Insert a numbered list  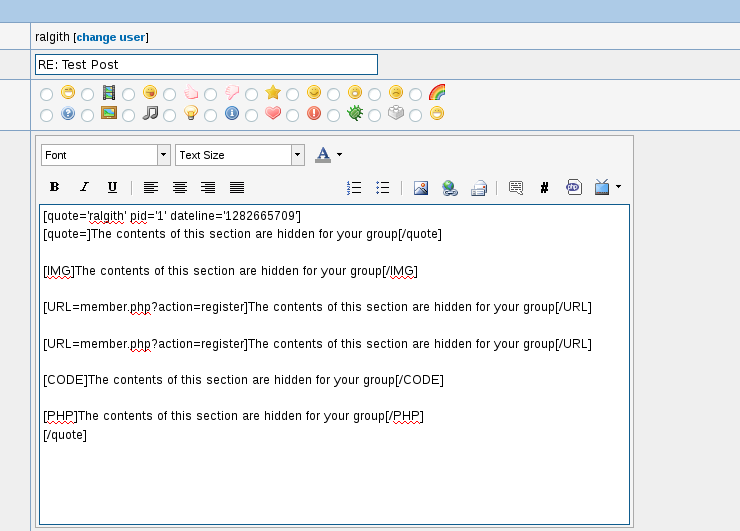tap(353, 187)
